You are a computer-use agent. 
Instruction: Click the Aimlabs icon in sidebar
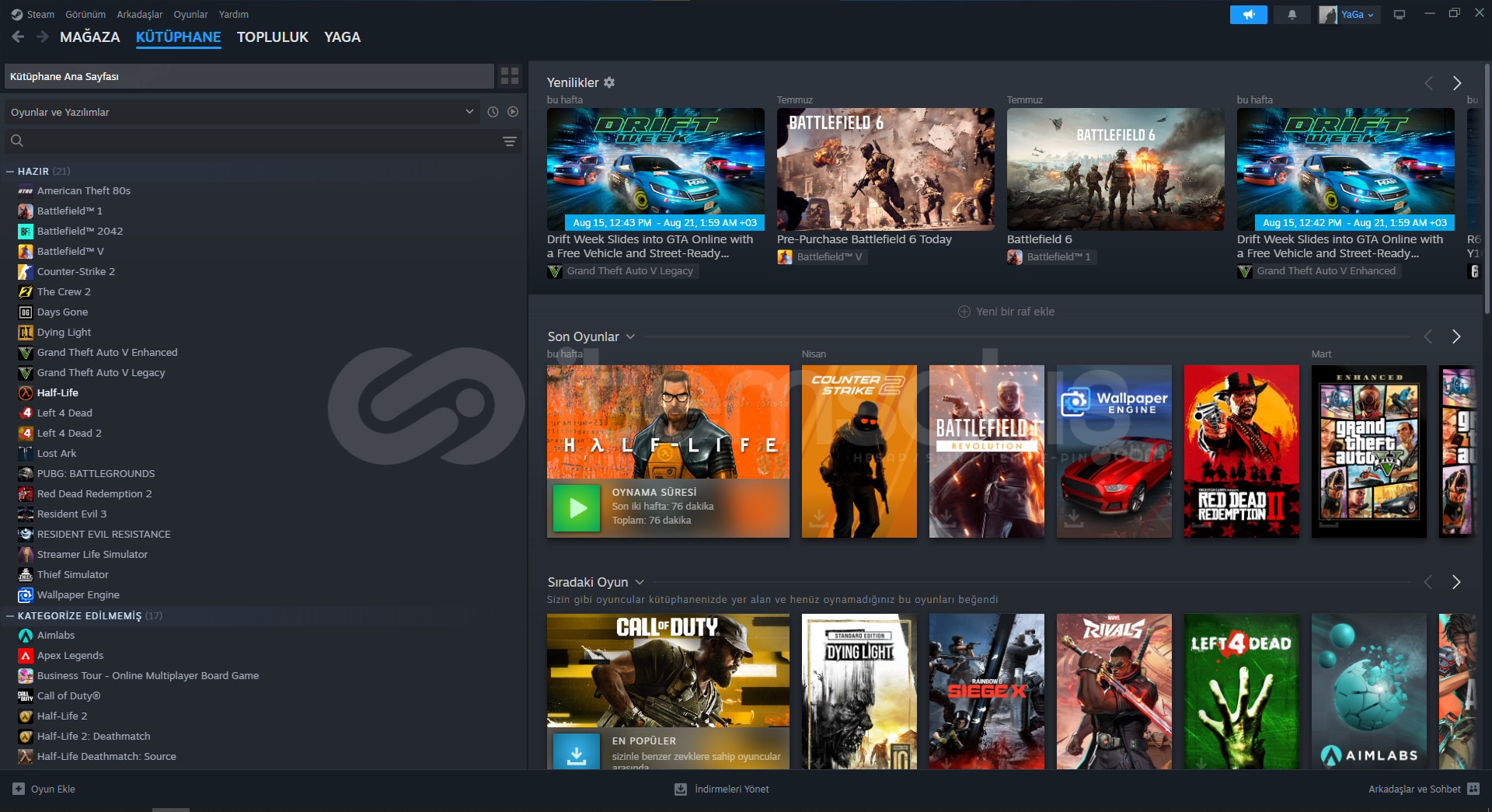(26, 635)
